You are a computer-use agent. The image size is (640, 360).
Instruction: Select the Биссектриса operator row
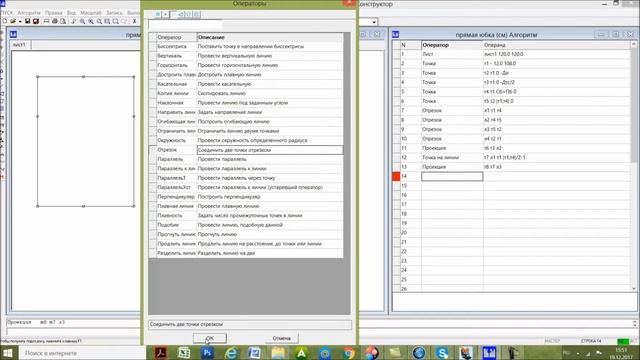246,47
